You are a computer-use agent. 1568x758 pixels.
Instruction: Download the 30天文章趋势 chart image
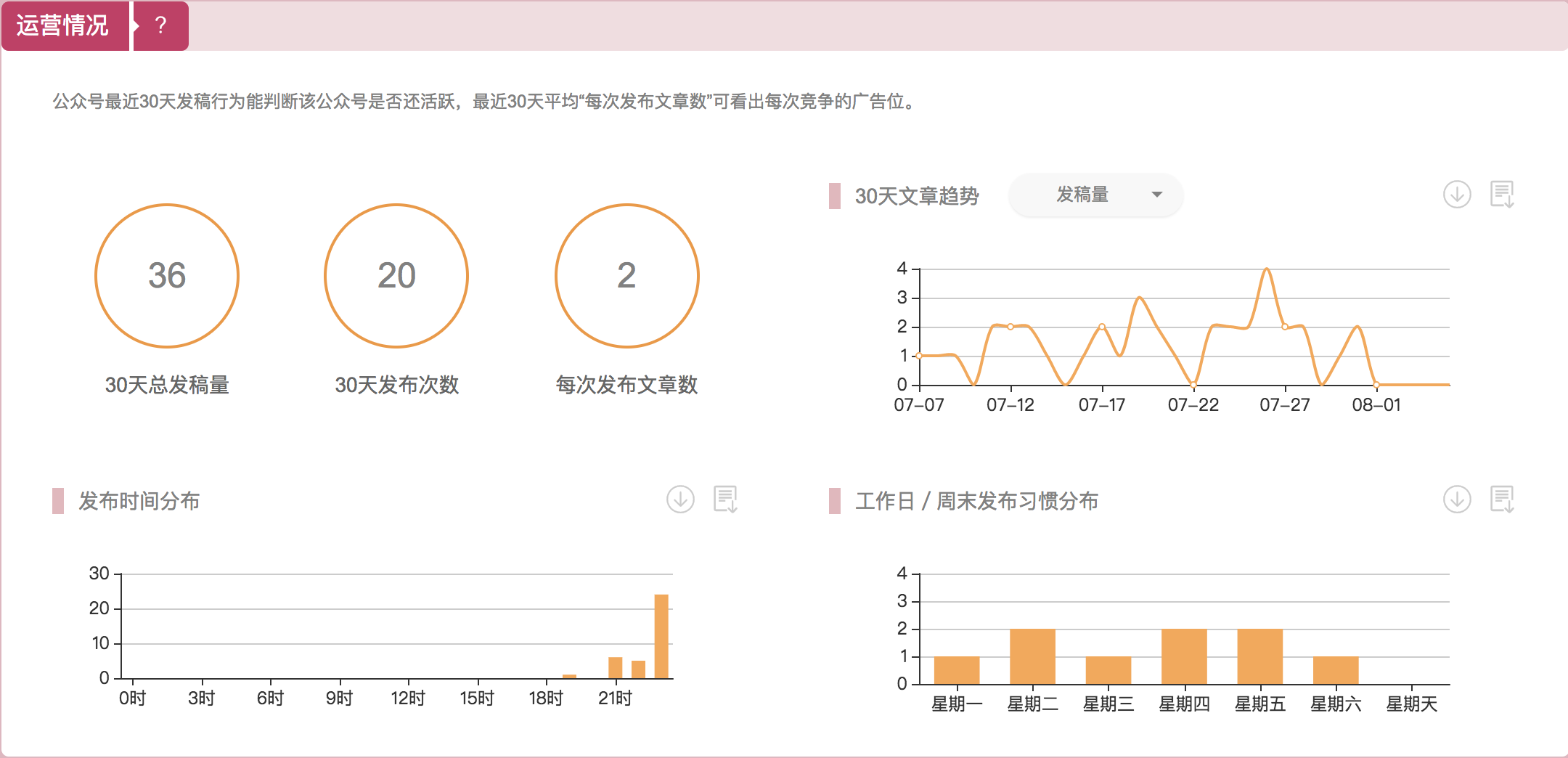1456,195
